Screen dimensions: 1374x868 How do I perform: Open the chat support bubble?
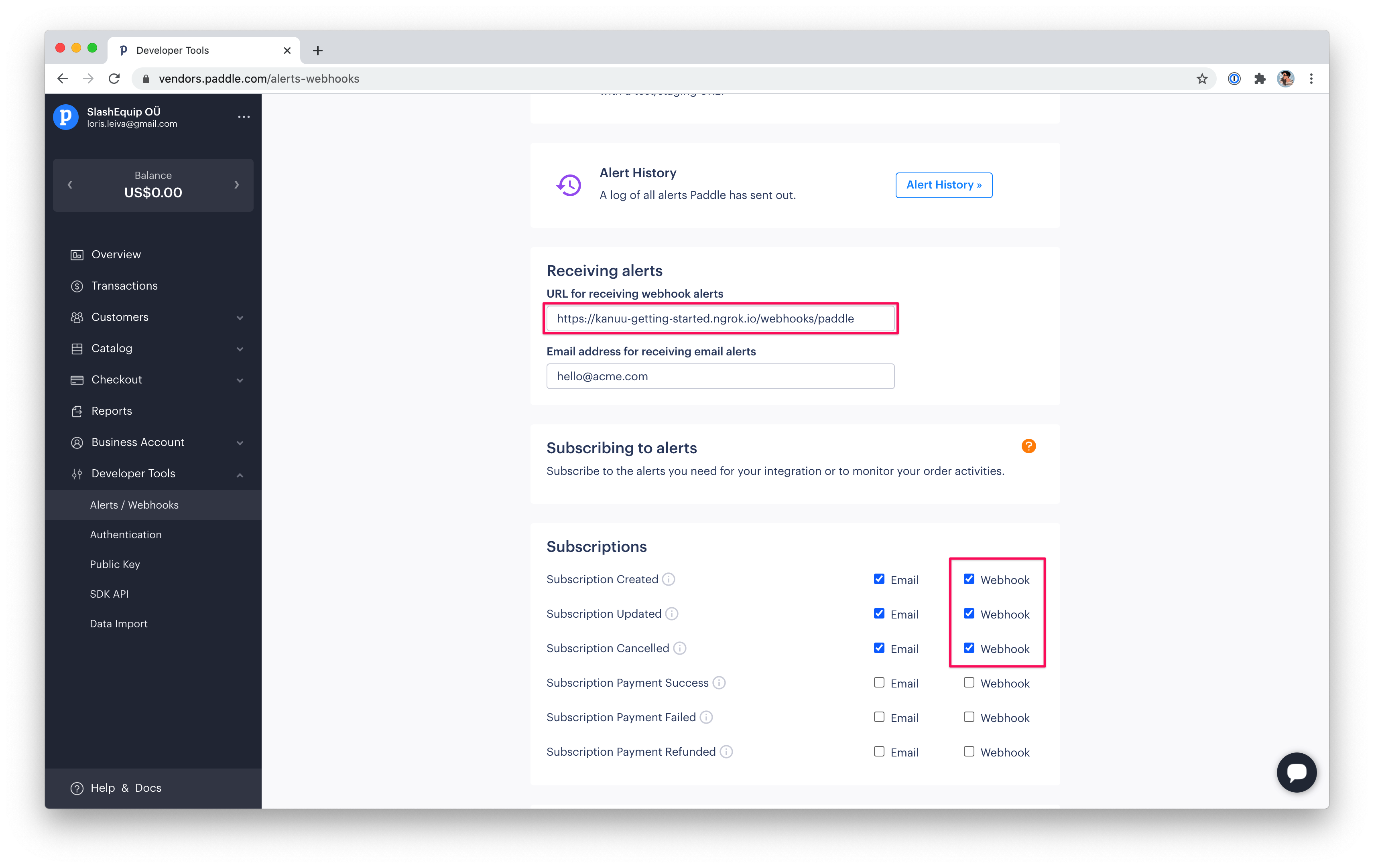click(1297, 773)
